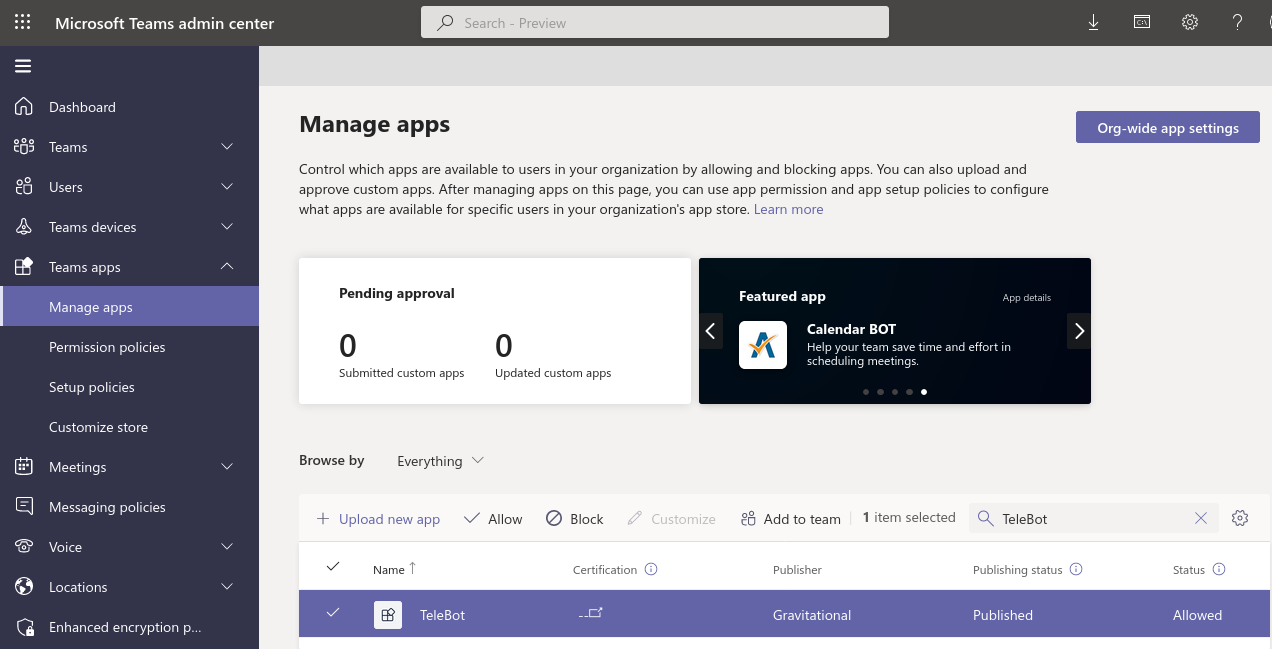Viewport: 1272px width, 649px height.
Task: Open the settings gear in top bar
Action: pyautogui.click(x=1189, y=22)
